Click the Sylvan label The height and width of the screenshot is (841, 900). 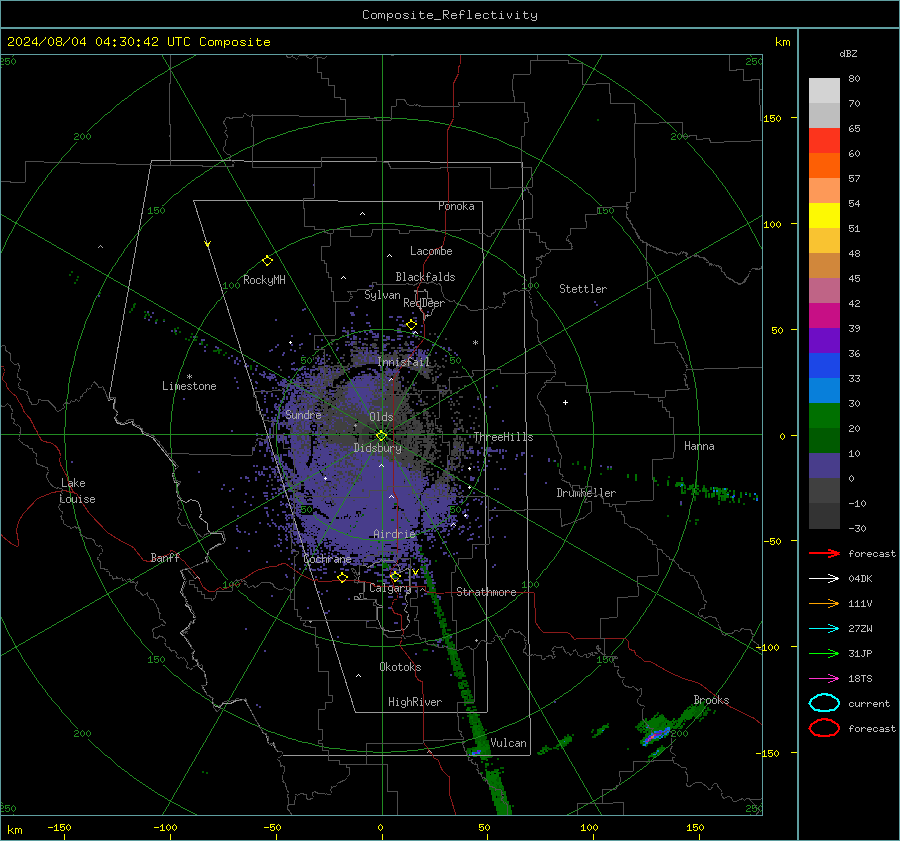382,295
